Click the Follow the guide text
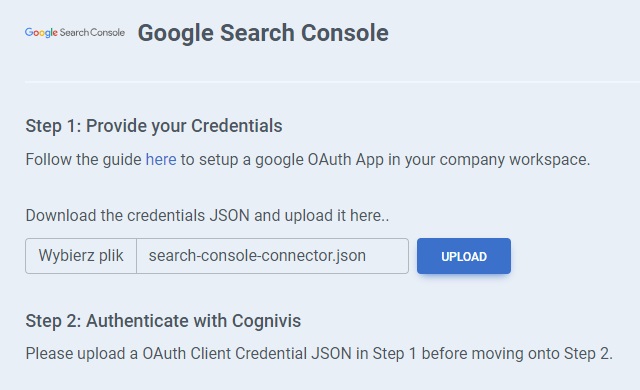The image size is (640, 390). 83,160
